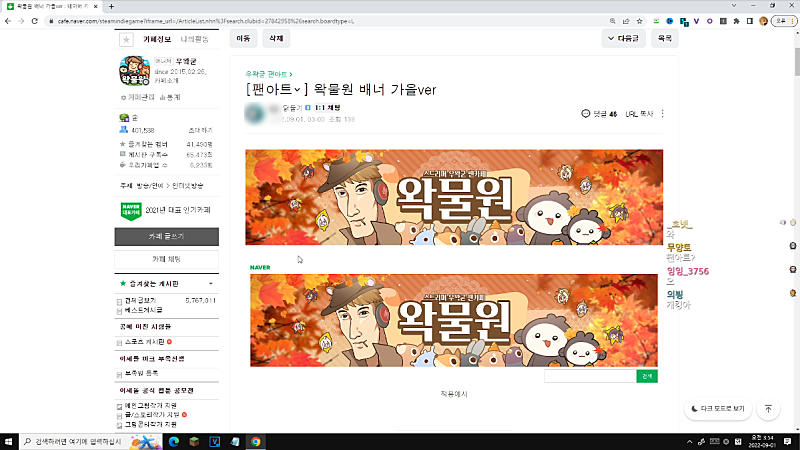Collapse the 즐겨찾는 게시판 dropdown arrow
This screenshot has width=800, height=450.
pyautogui.click(x=211, y=284)
